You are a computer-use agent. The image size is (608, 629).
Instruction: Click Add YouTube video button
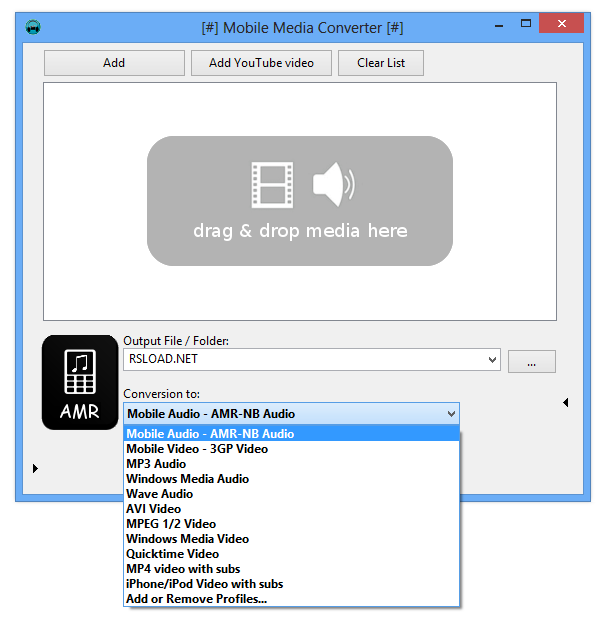[261, 63]
